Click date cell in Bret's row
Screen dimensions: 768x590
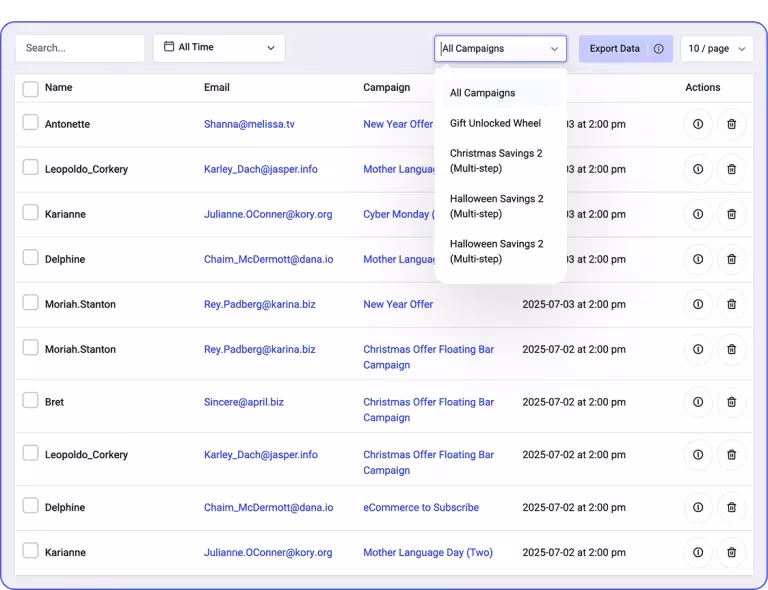point(574,402)
